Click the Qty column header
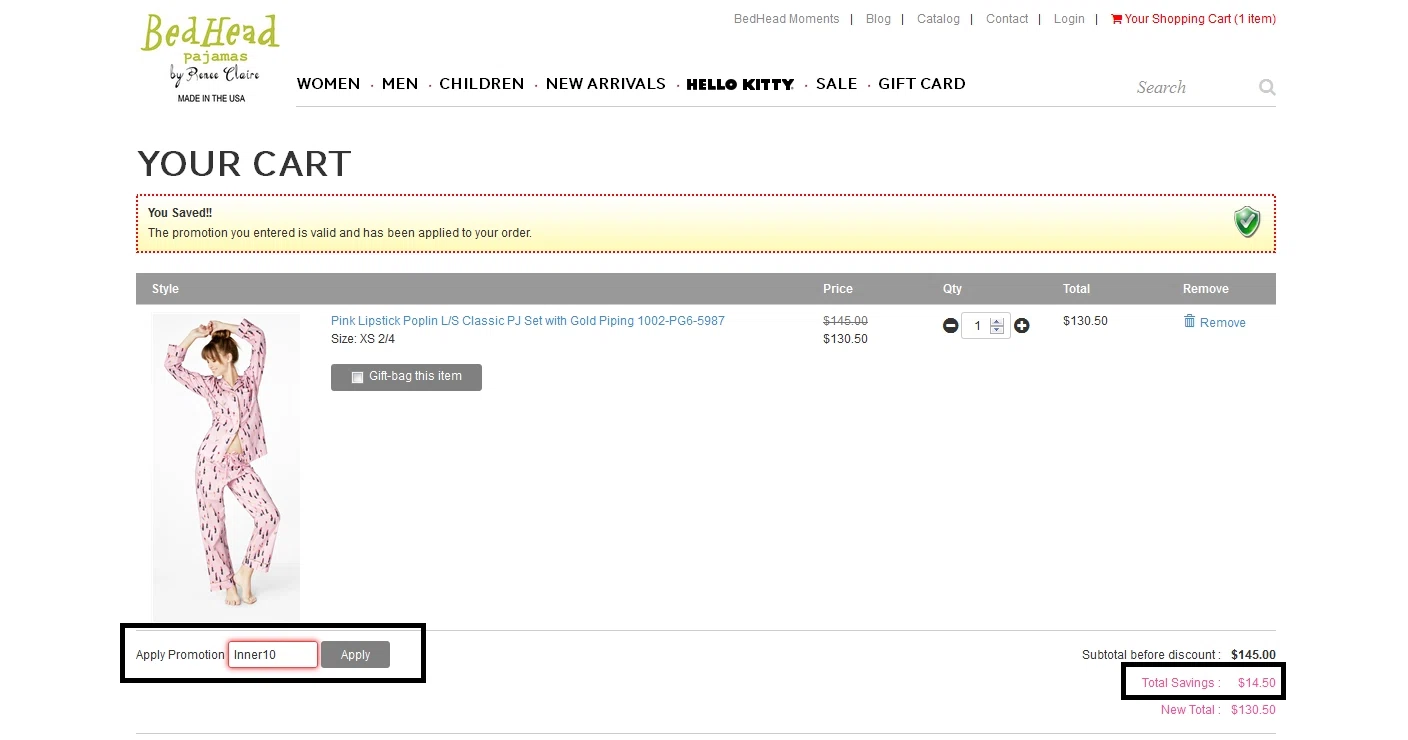Screen dimensions: 1408x740 point(952,289)
